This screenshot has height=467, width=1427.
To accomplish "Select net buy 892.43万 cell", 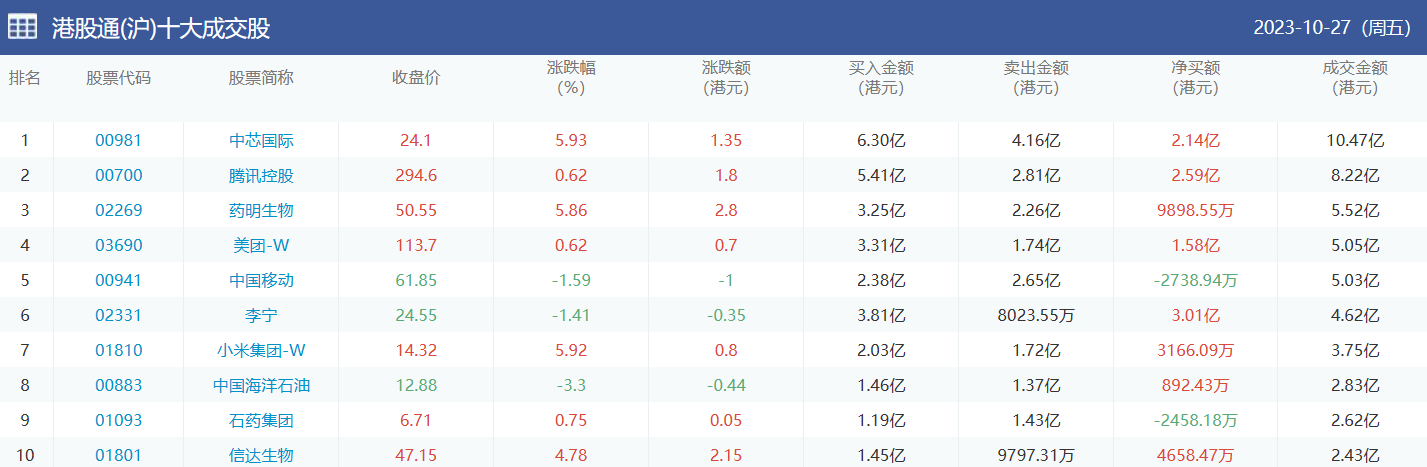I will pos(1196,386).
